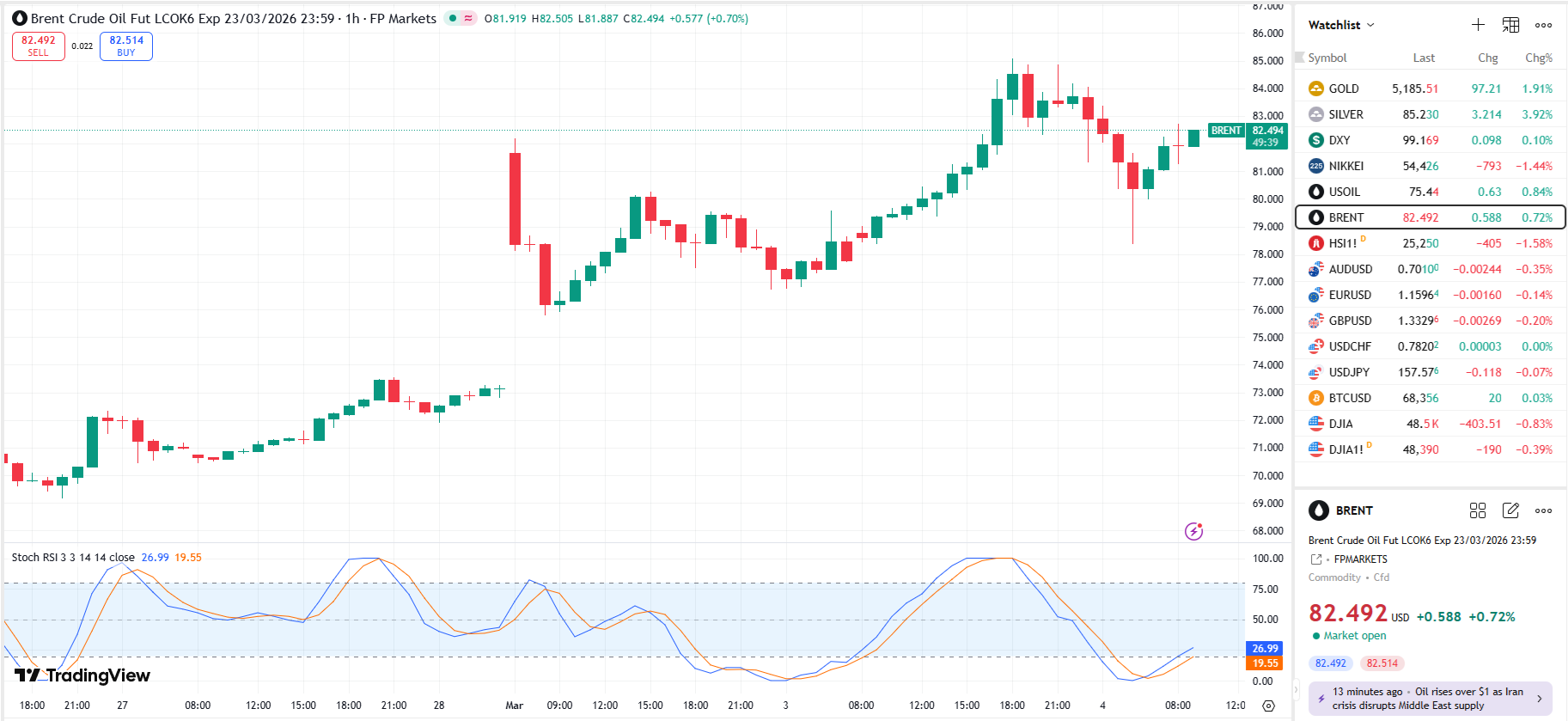Collapse the right sidebar with the arrow handle
1568x721 pixels.
[x=1296, y=689]
